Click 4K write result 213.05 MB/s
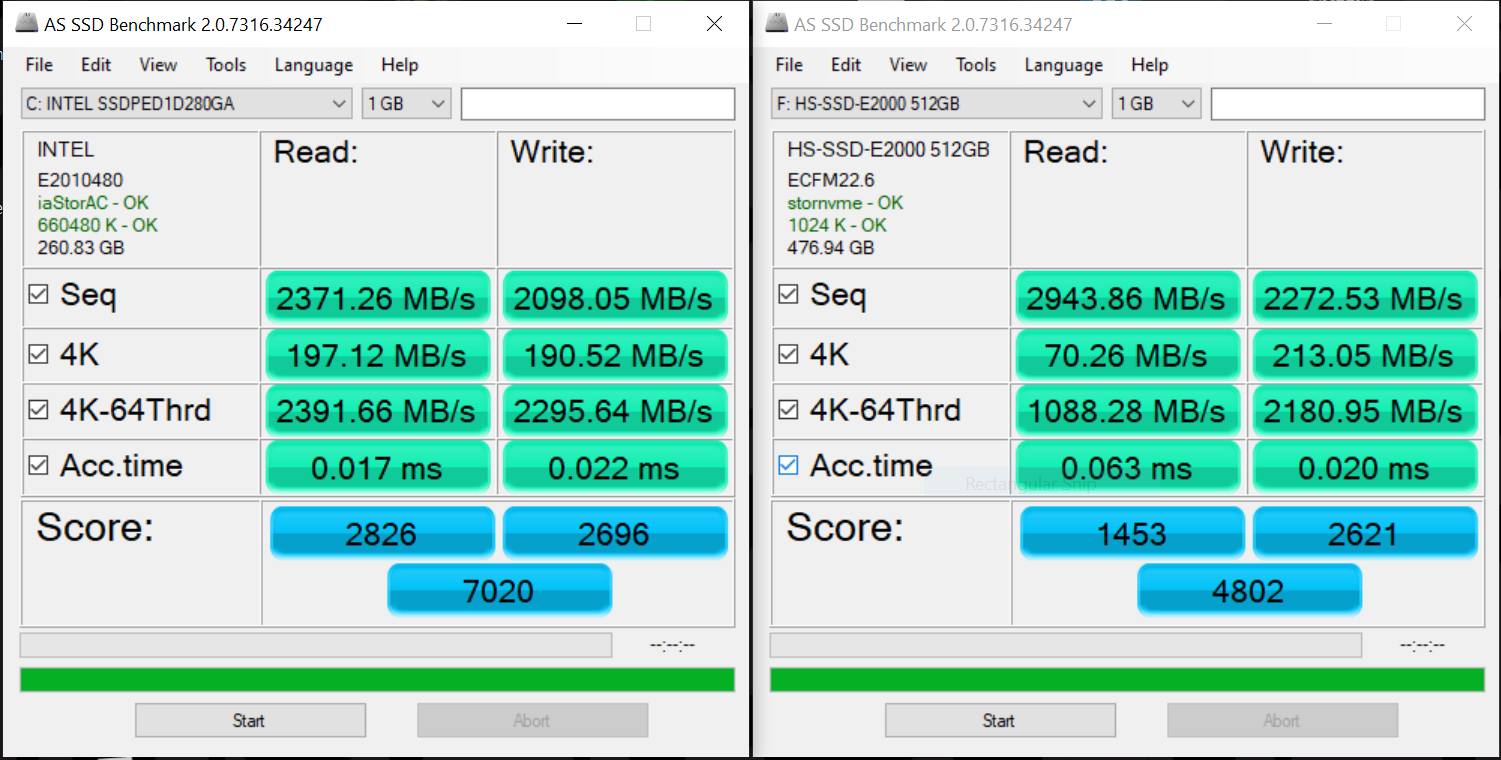The height and width of the screenshot is (760, 1501). [1365, 355]
